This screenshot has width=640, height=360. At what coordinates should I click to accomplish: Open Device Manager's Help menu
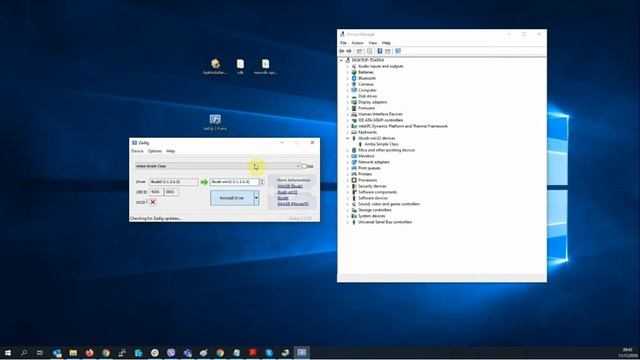(386, 43)
